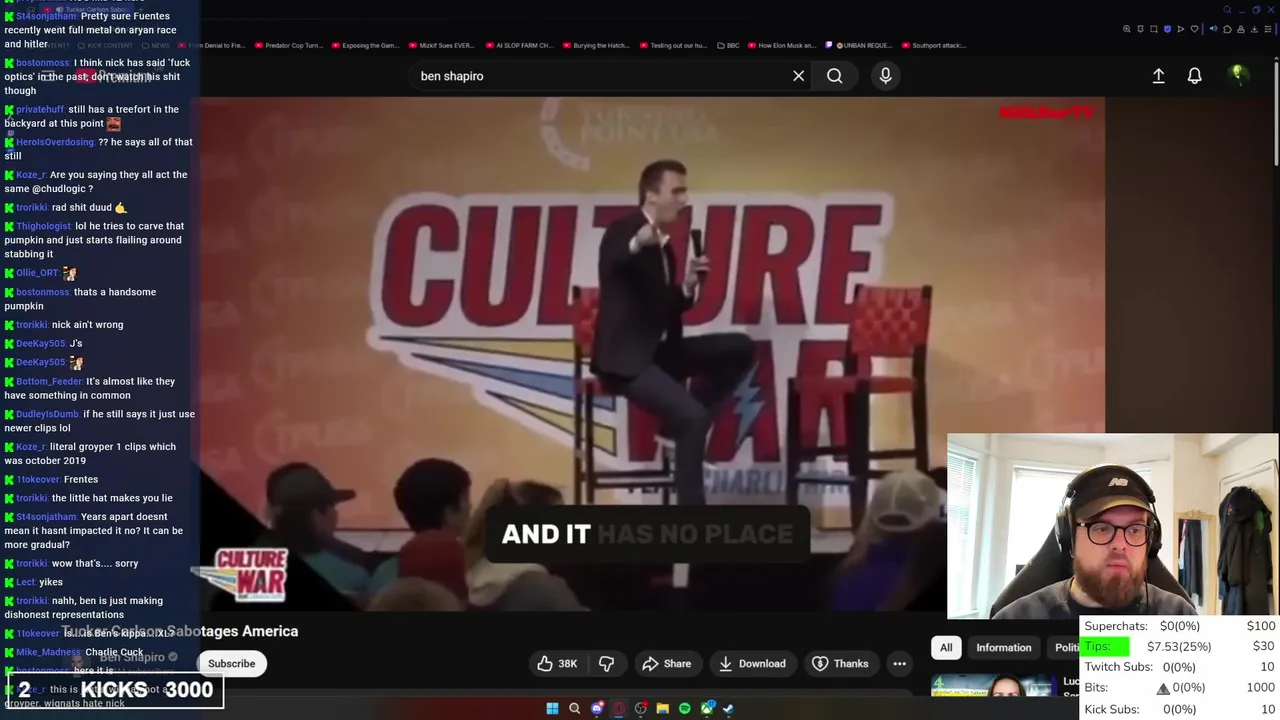Bookmark page with the heart icon
This screenshot has height=720, width=1280.
(x=1194, y=29)
